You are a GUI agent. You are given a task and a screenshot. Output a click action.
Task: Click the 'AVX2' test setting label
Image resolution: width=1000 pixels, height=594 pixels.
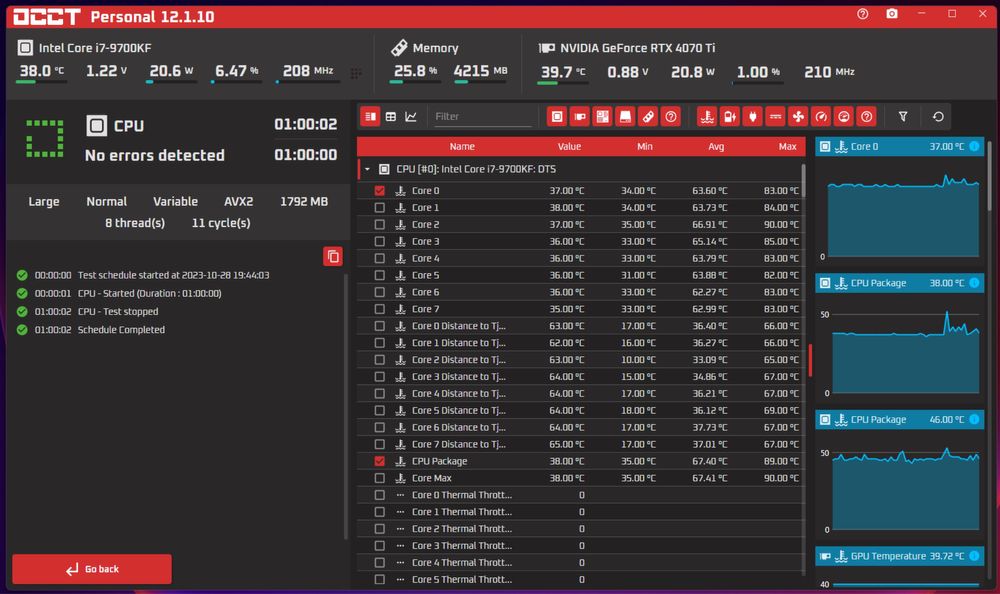point(239,202)
